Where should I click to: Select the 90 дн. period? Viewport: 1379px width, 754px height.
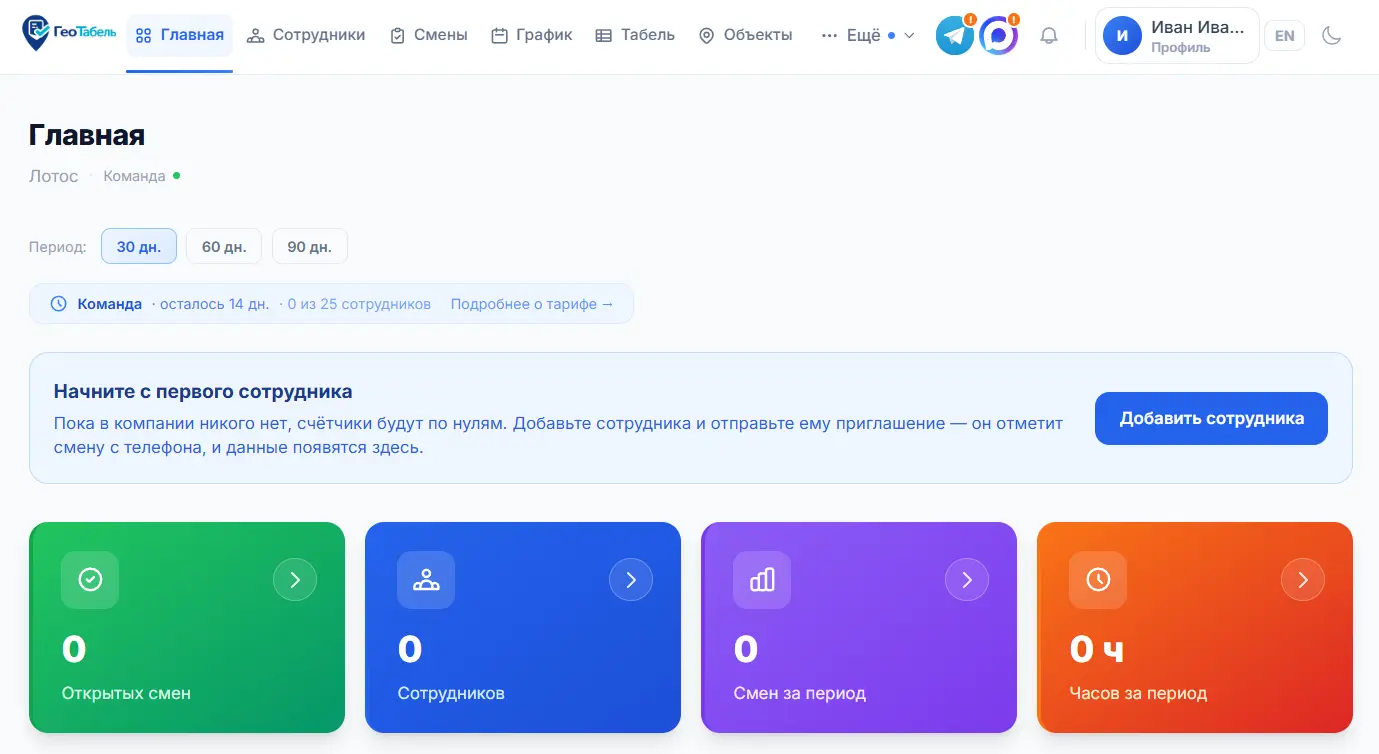310,246
